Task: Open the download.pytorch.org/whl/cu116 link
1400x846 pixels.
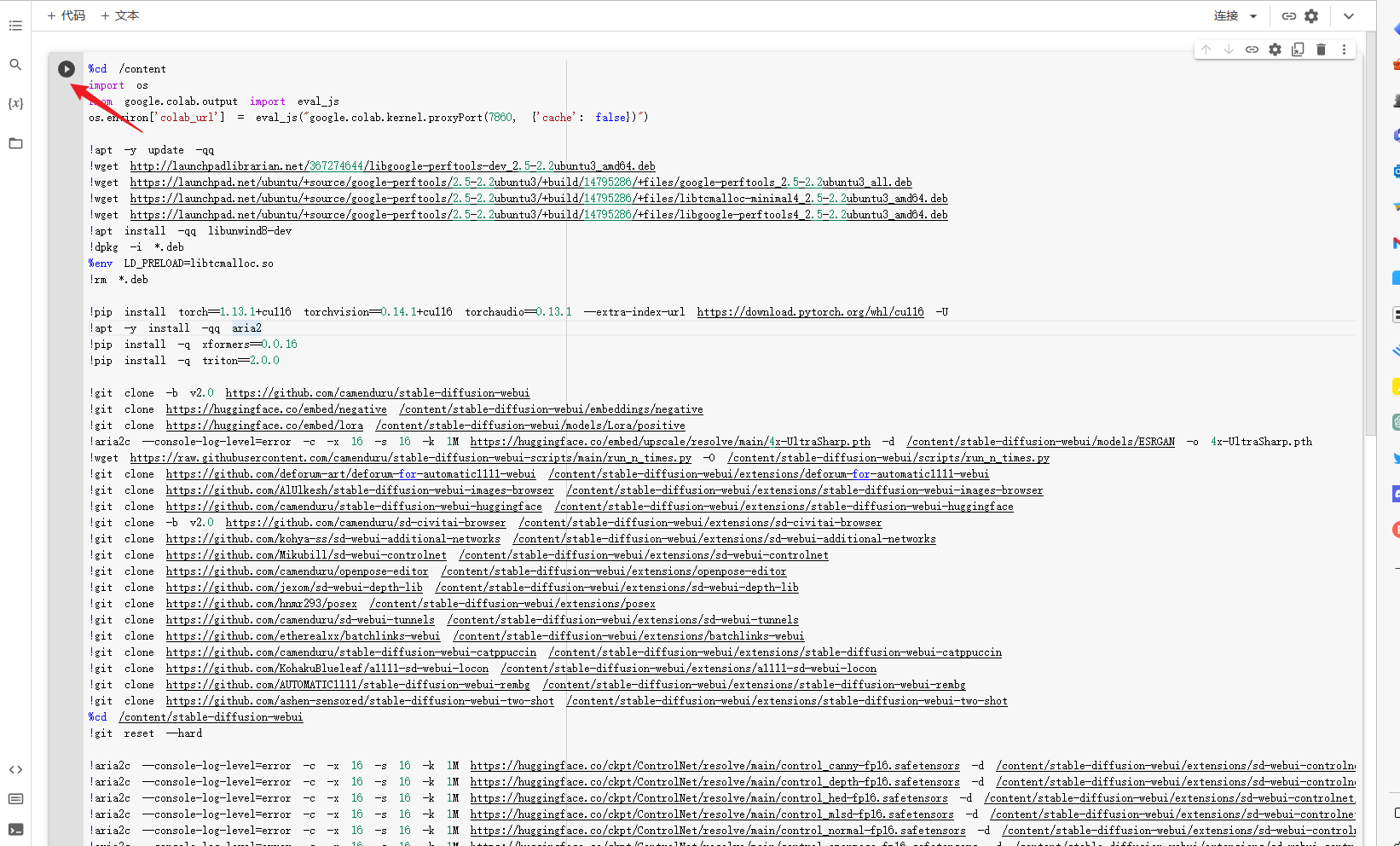Action: pos(810,312)
